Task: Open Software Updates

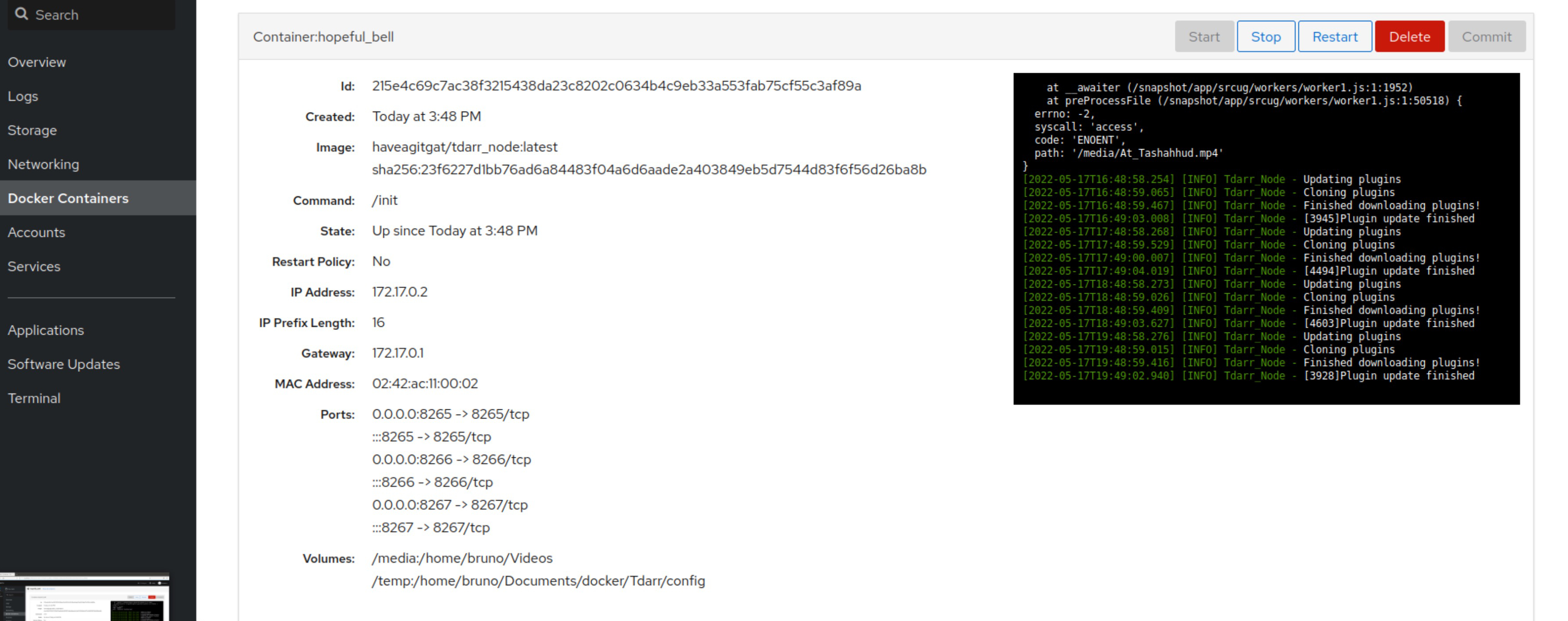Action: (63, 364)
